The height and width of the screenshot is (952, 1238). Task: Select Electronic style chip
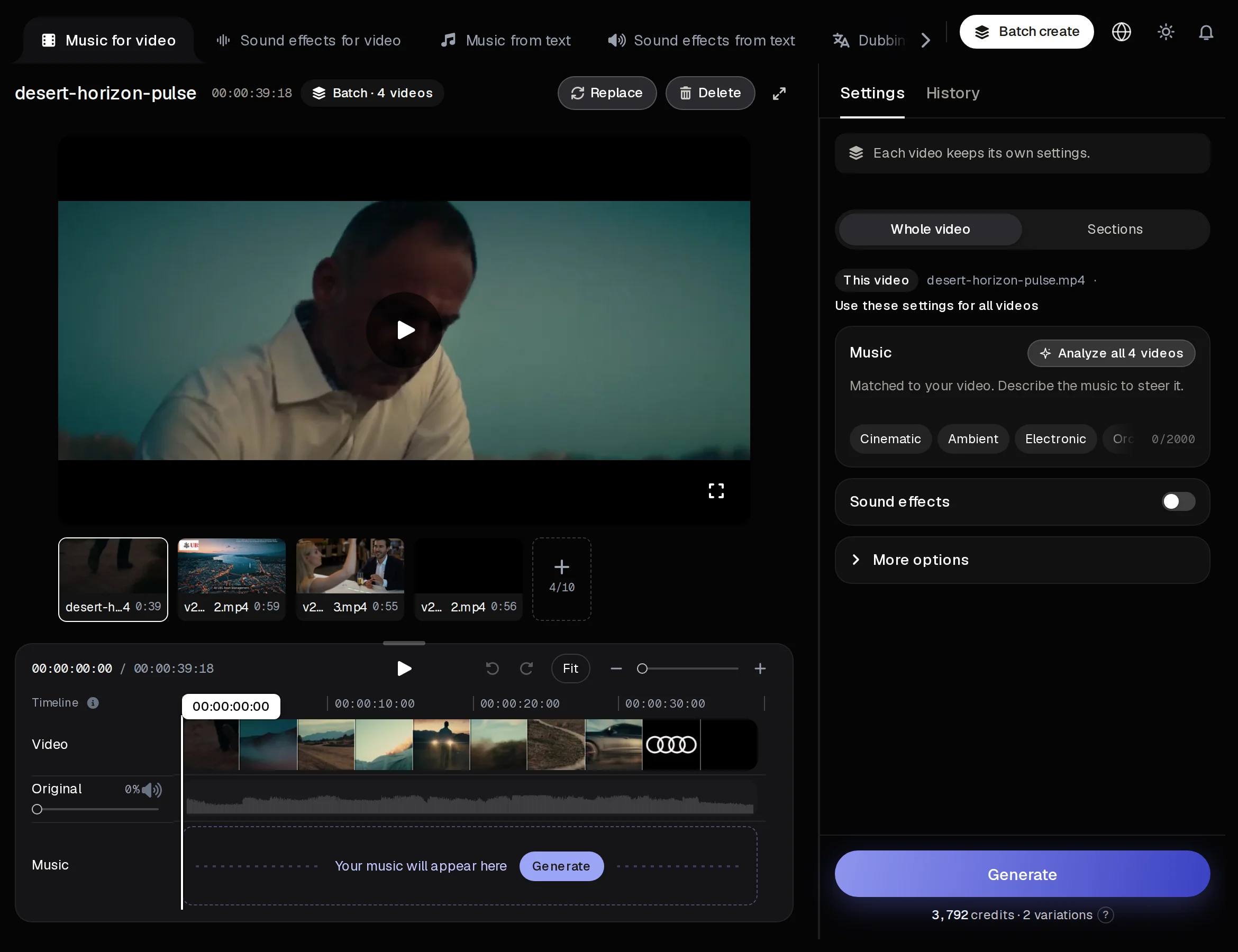(x=1055, y=438)
